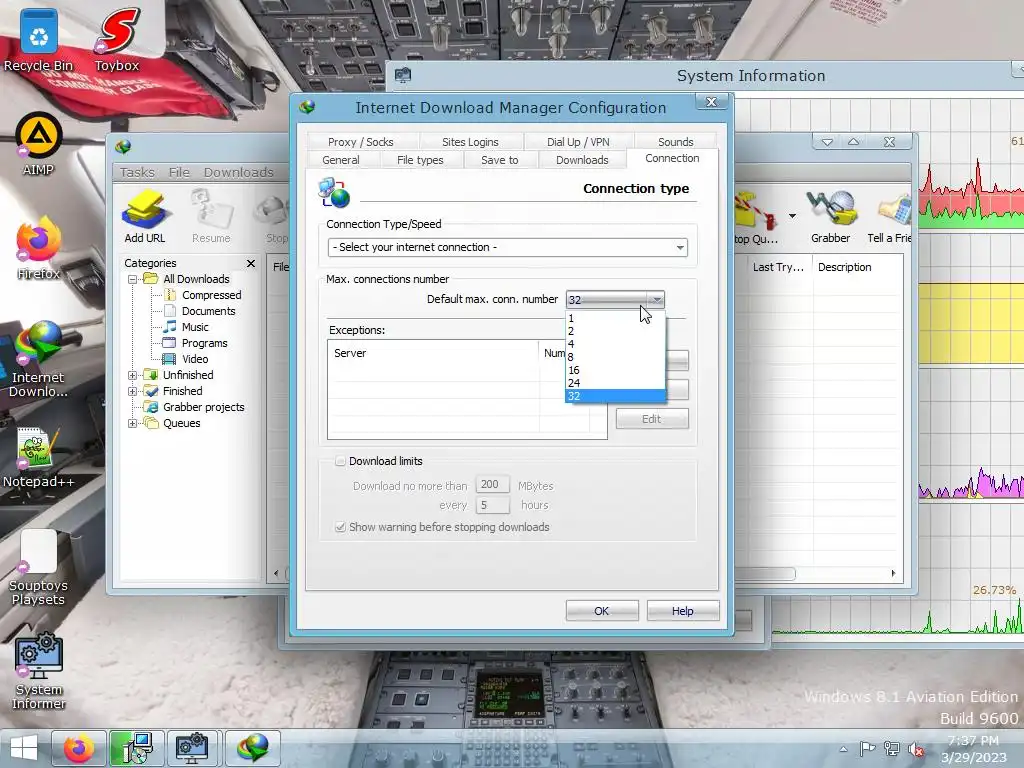The image size is (1024, 768).
Task: Select the Music category
Action: point(195,327)
